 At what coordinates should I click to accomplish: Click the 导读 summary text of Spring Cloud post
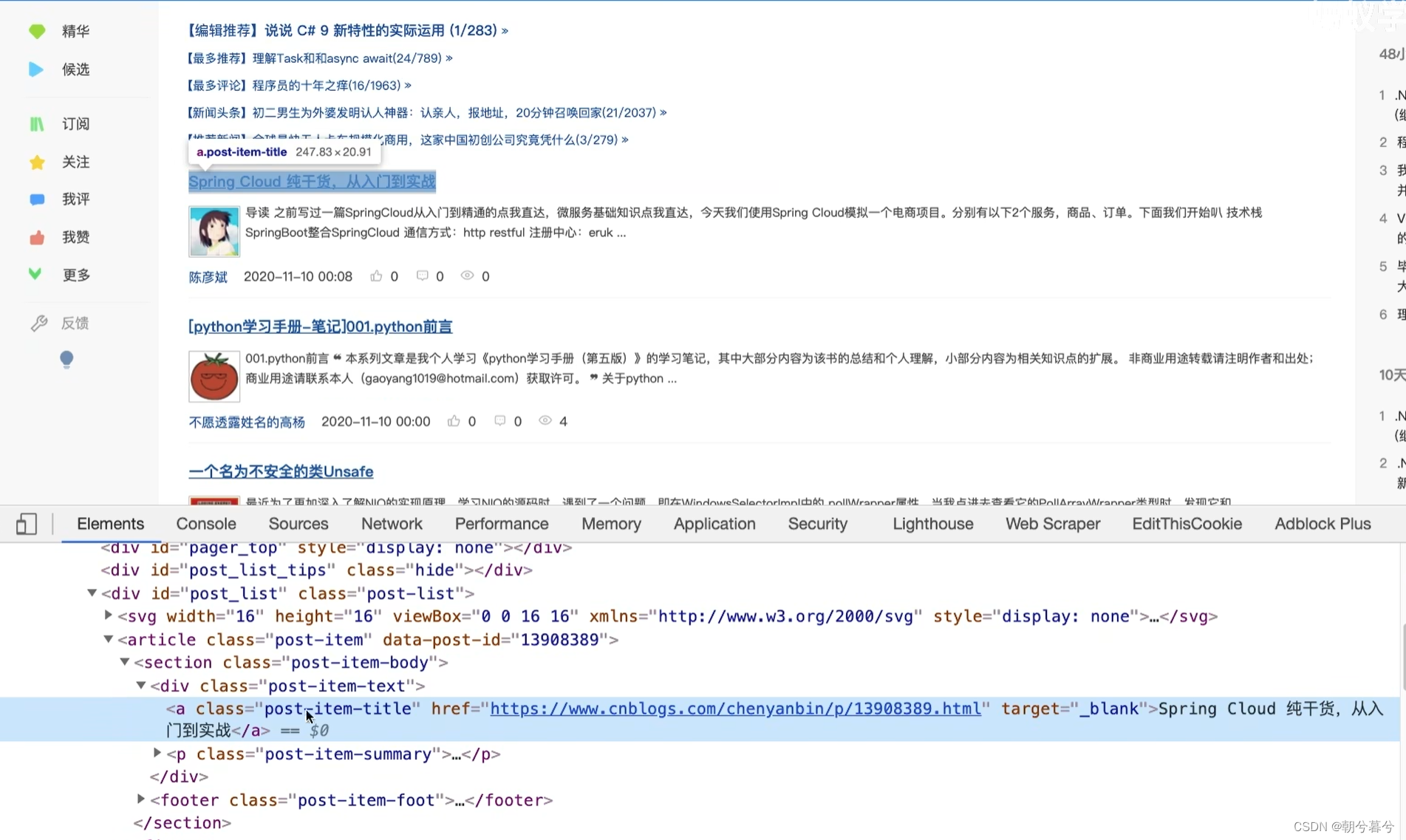(x=754, y=222)
